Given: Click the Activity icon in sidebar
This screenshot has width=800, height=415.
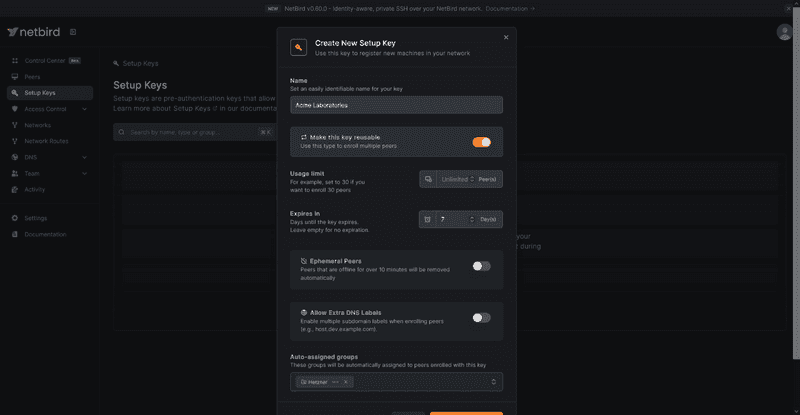Looking at the screenshot, I should pyautogui.click(x=15, y=189).
